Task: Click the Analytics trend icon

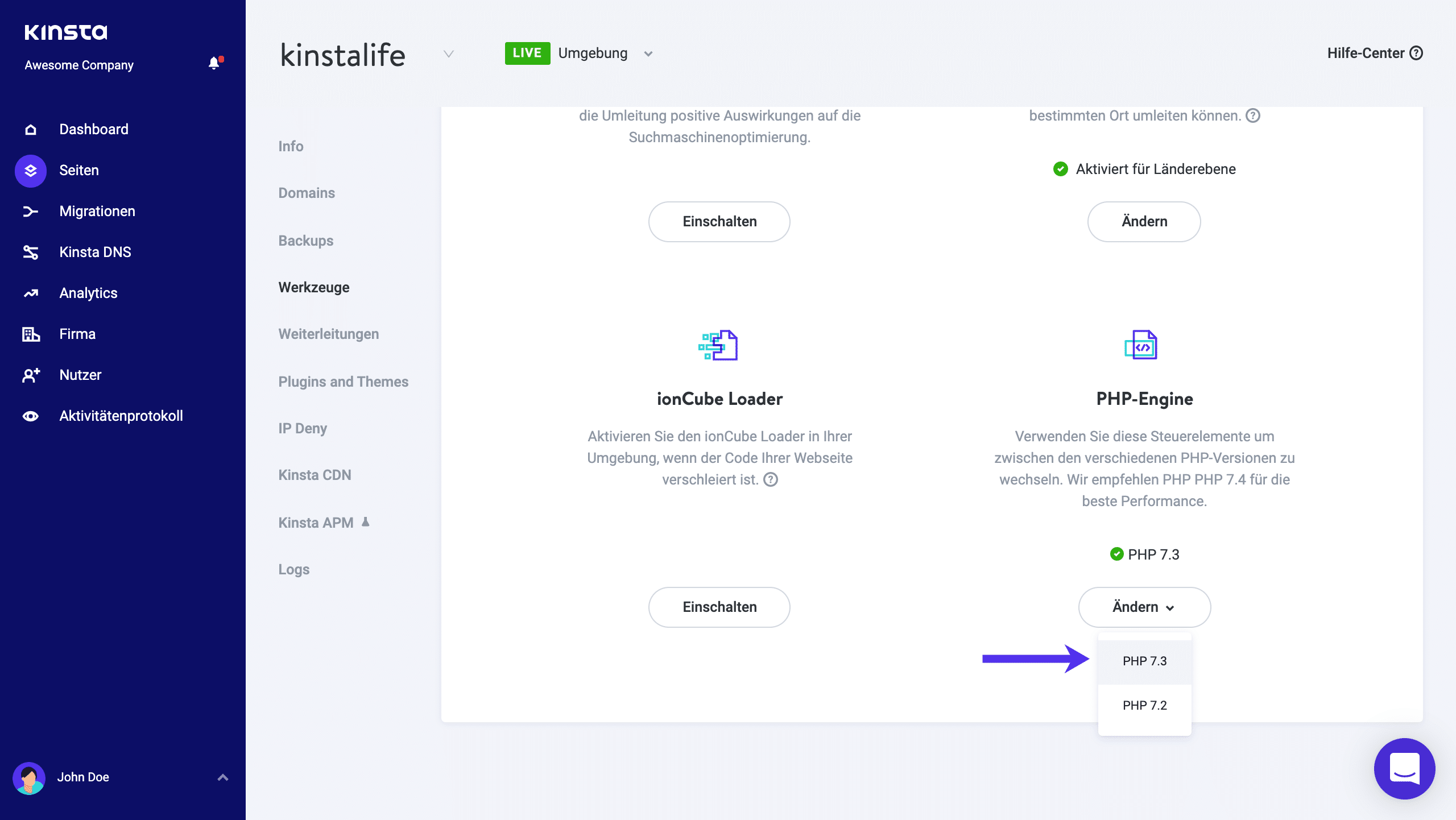Action: coord(31,293)
